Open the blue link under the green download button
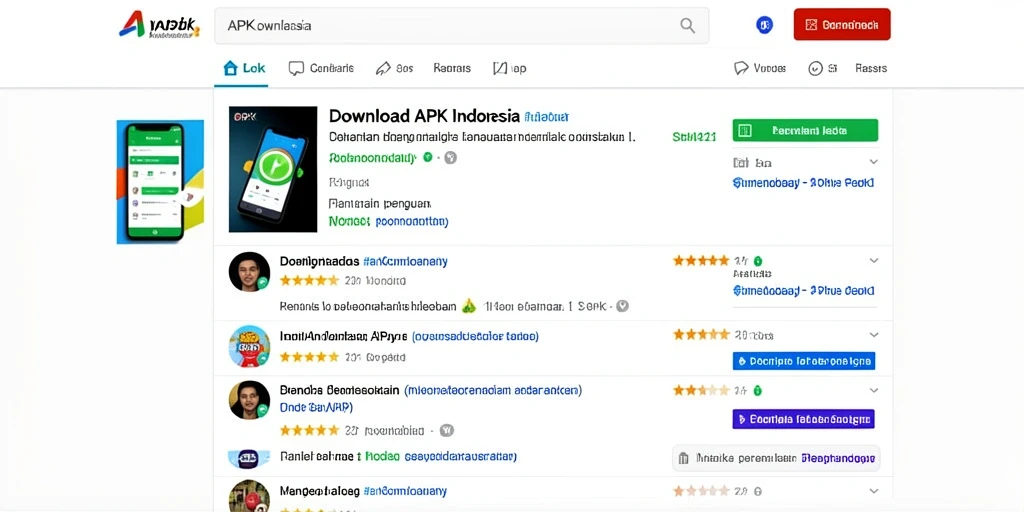The image size is (1024, 512). click(804, 183)
